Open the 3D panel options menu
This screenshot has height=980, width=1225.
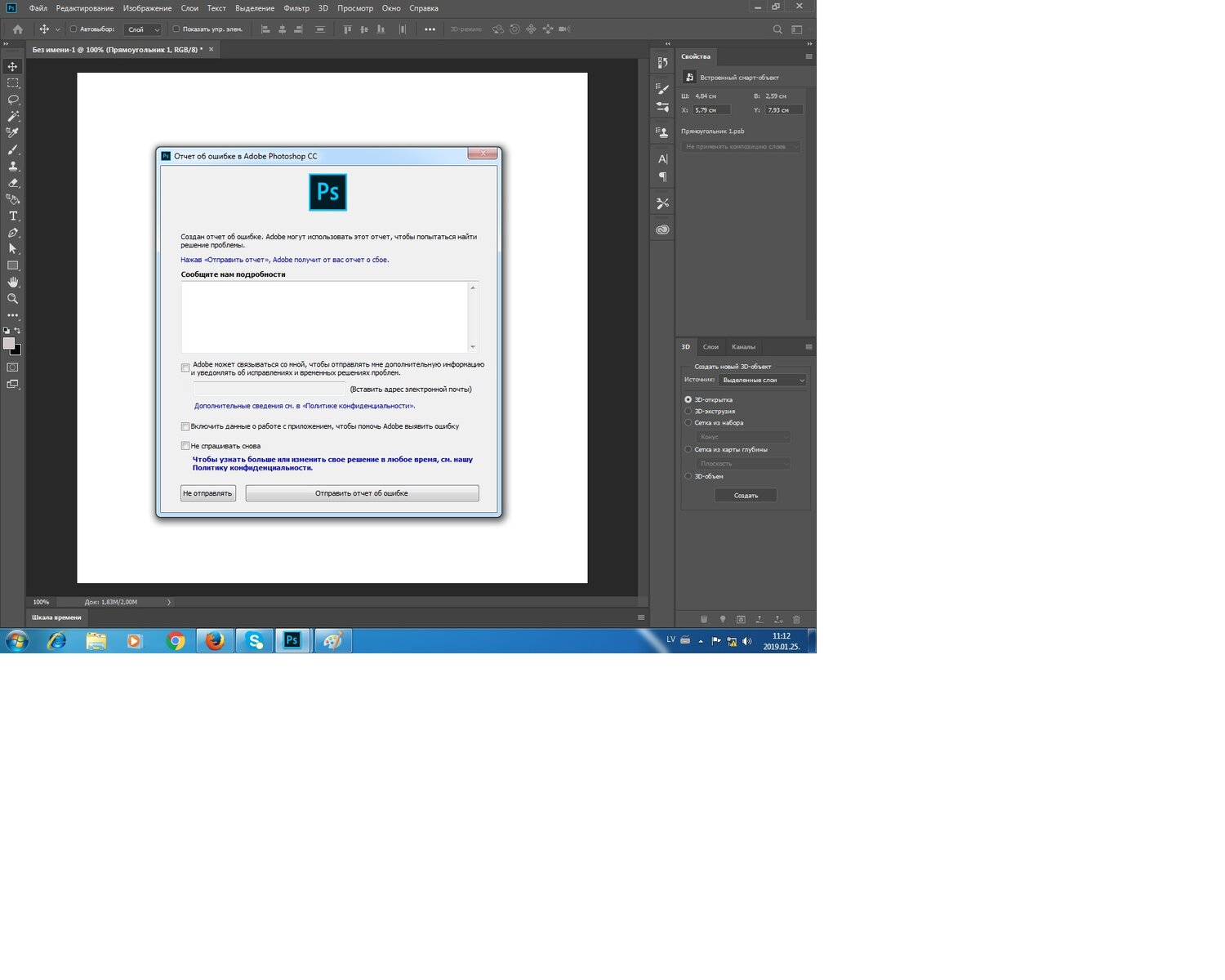point(808,347)
